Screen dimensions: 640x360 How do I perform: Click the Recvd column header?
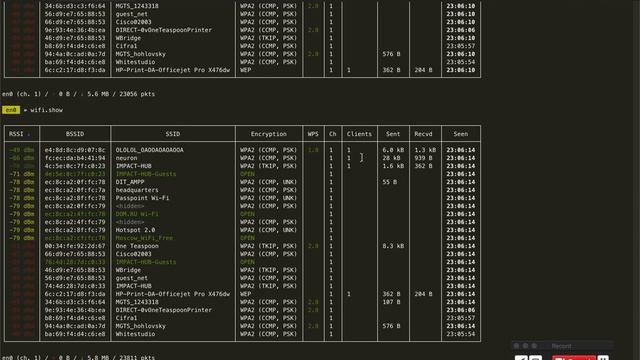[423, 134]
